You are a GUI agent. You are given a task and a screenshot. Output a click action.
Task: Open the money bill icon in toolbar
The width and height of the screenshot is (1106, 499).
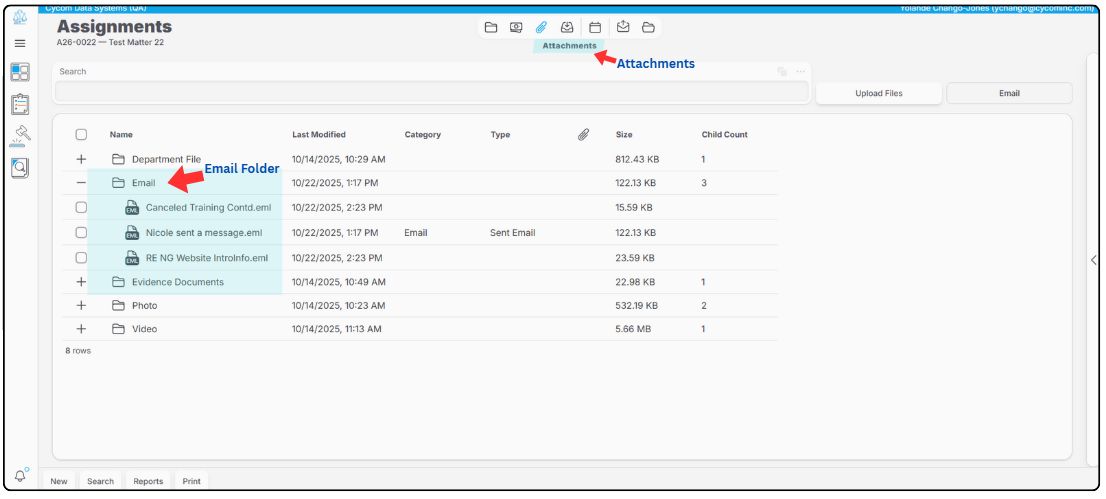coord(516,28)
